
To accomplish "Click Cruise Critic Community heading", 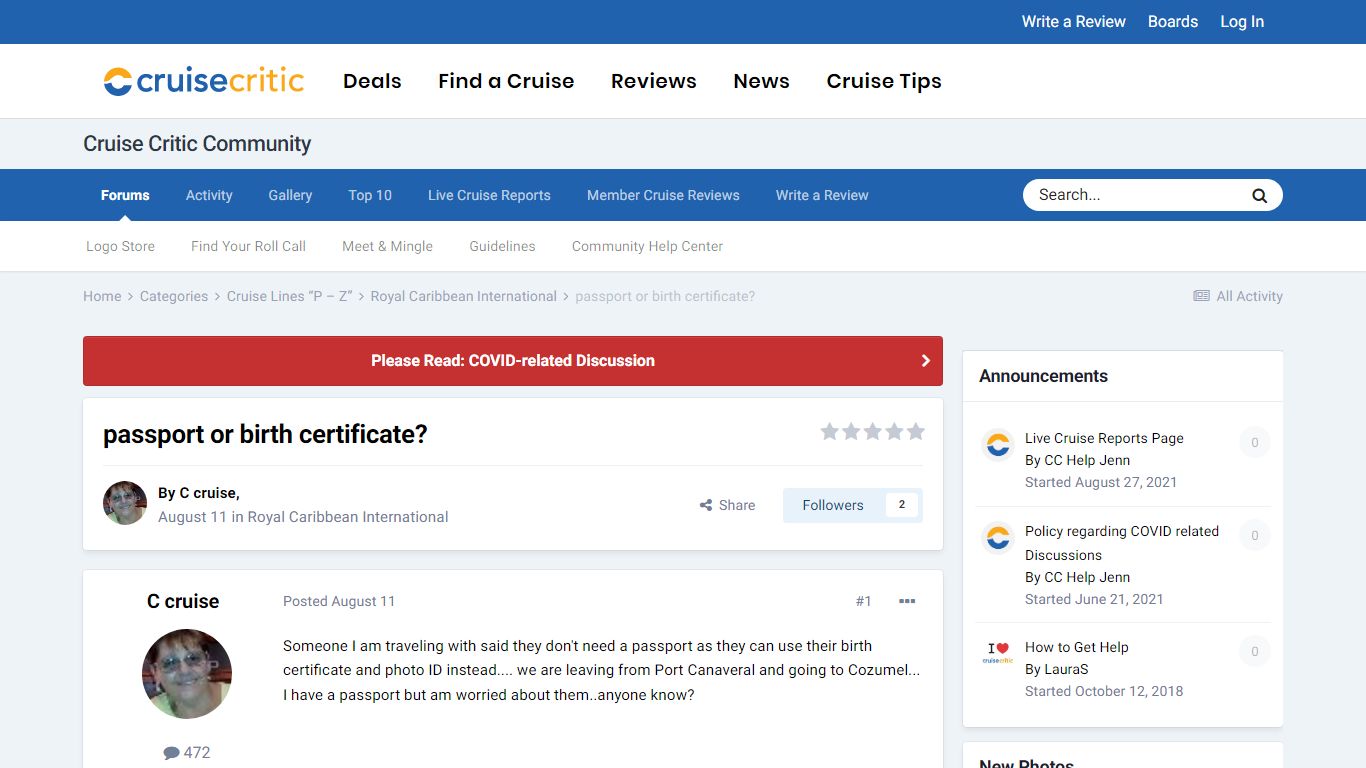I will tap(197, 144).
